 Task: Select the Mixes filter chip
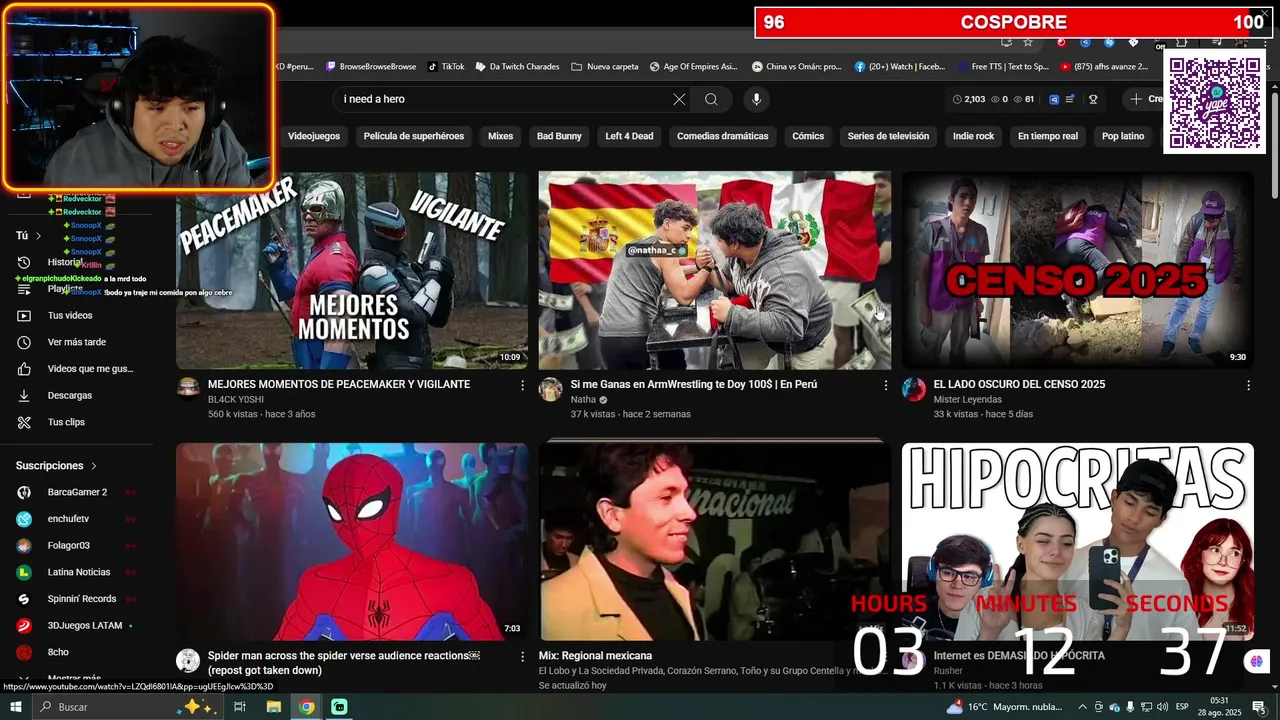[x=500, y=136]
